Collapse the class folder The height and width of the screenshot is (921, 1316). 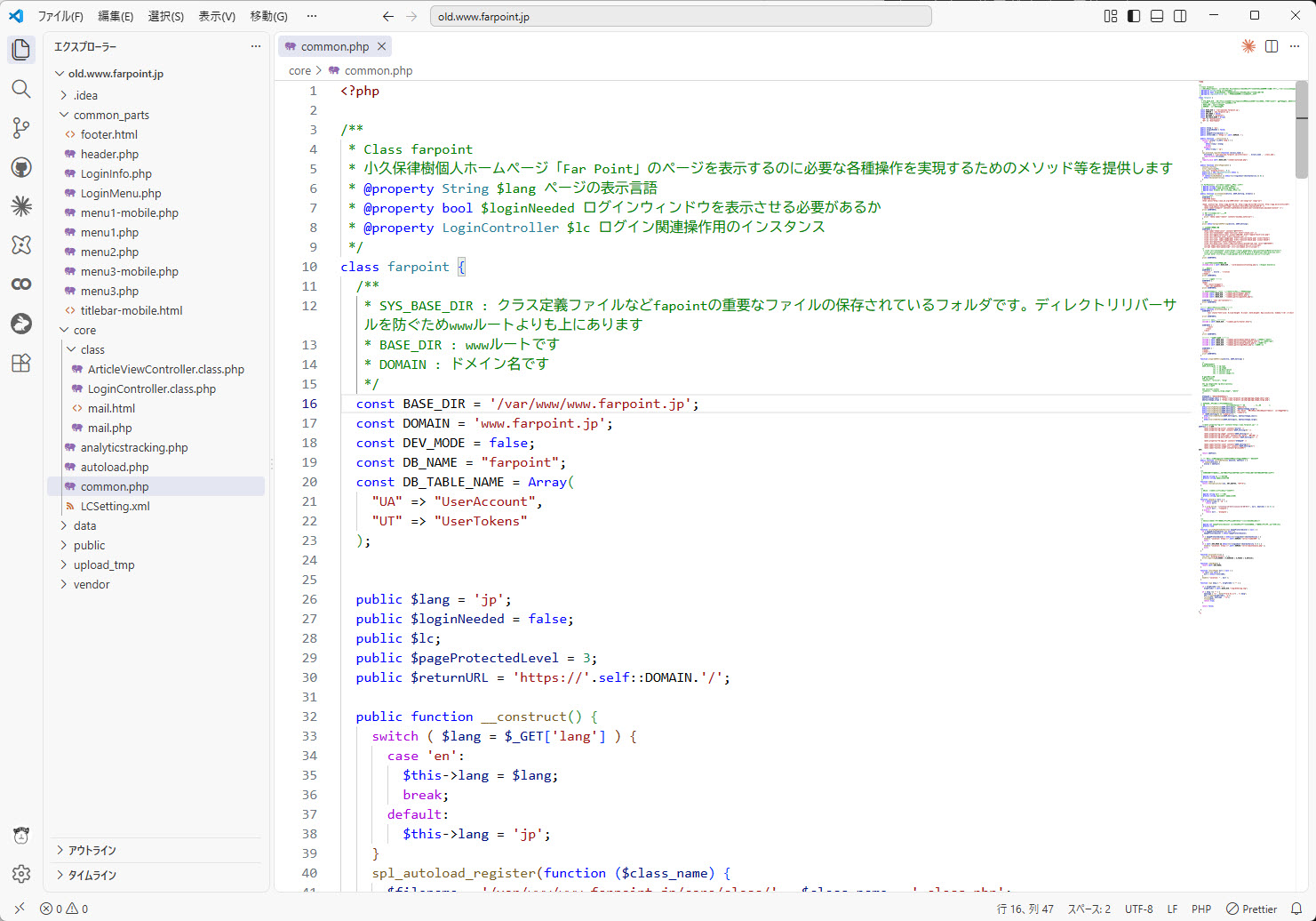click(x=156, y=349)
